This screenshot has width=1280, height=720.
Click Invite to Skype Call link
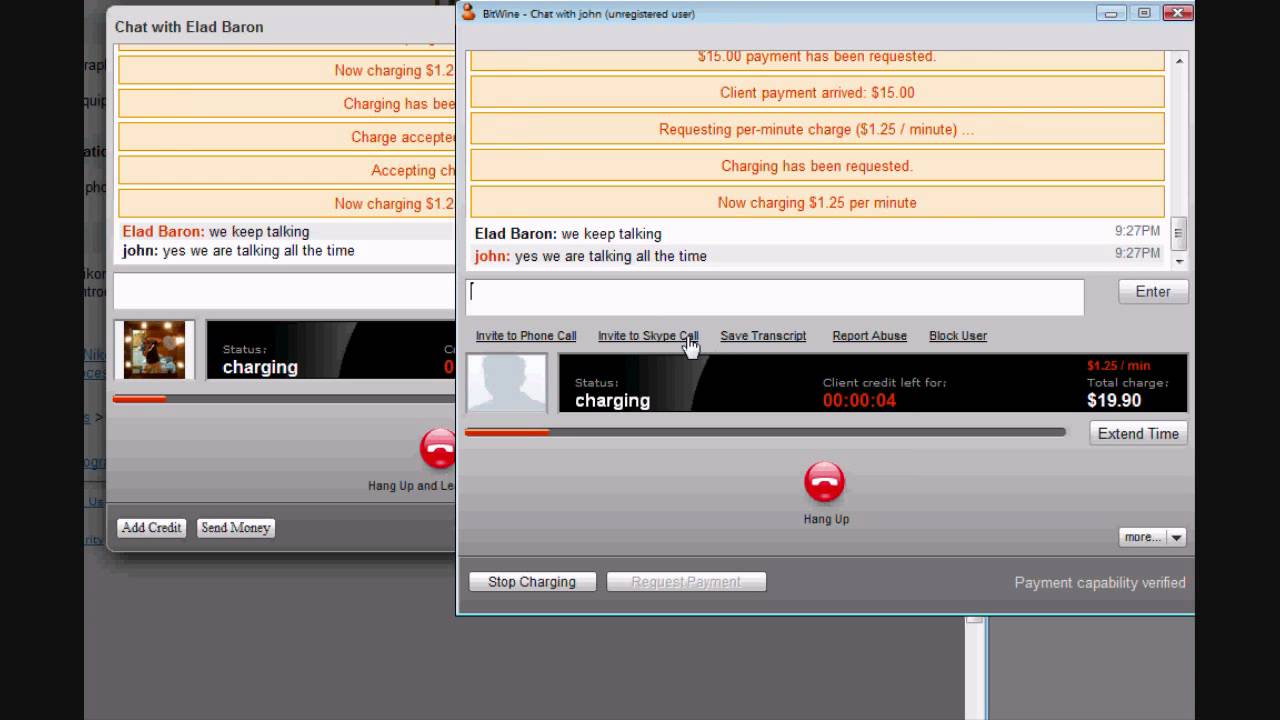[x=648, y=336]
